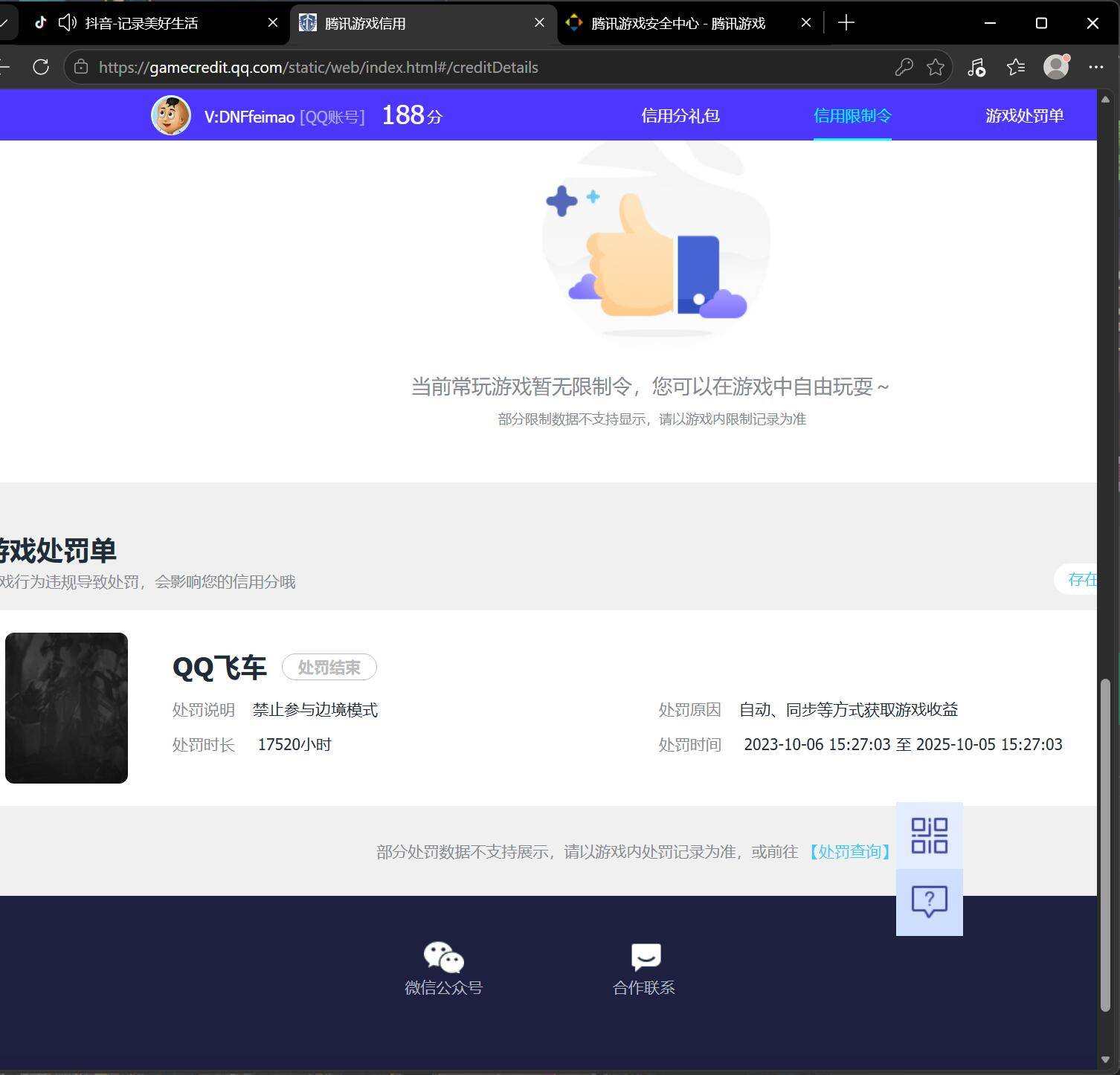Click the QQ飞车 game thumbnail image
The width and height of the screenshot is (1120, 1075).
pyautogui.click(x=66, y=708)
